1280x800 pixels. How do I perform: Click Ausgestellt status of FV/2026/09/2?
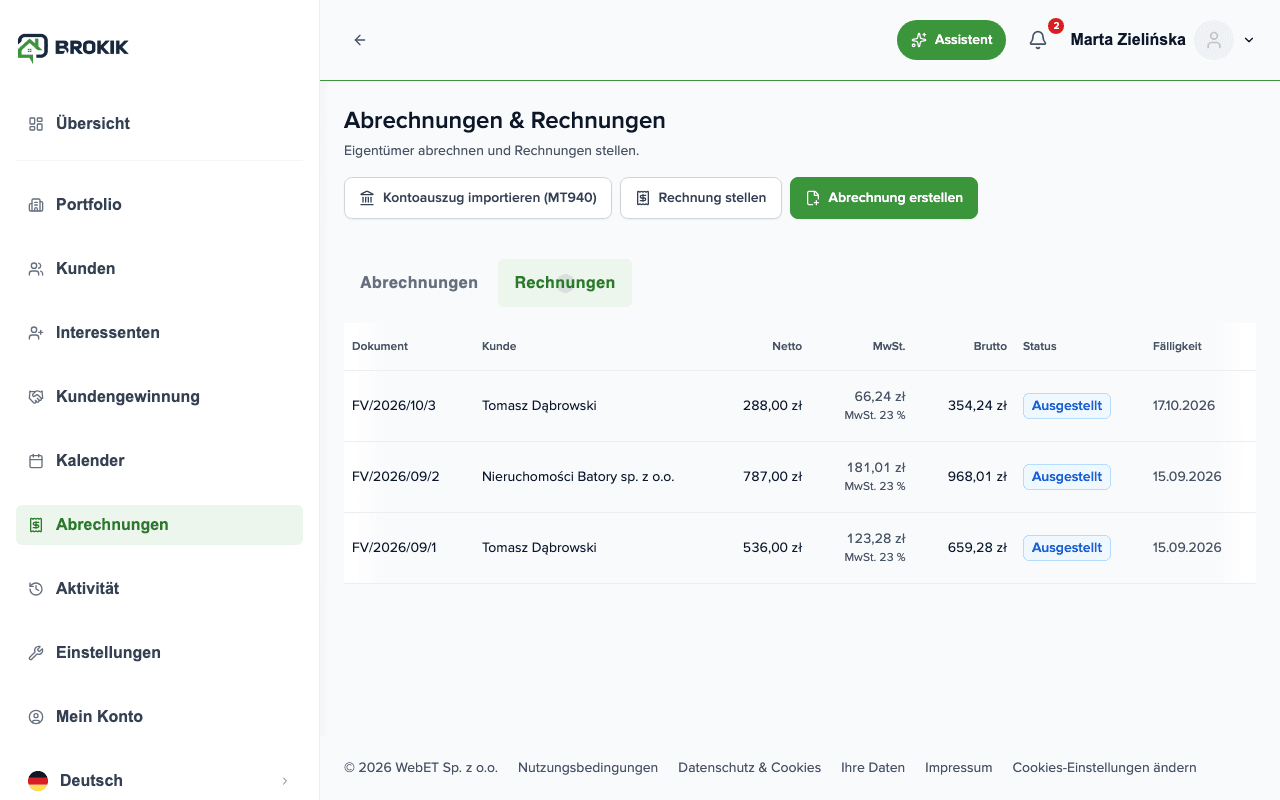pyautogui.click(x=1067, y=477)
